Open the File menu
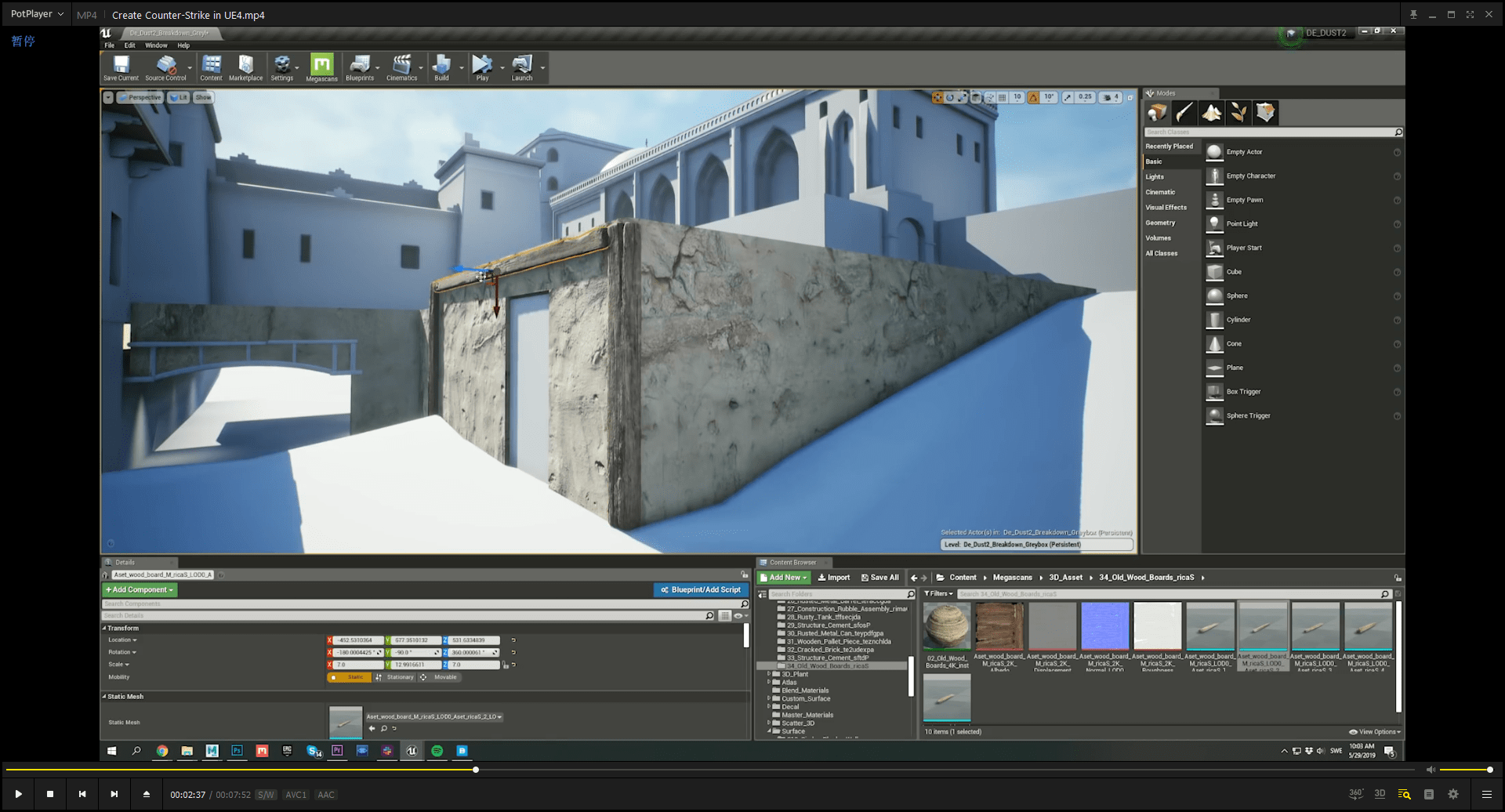The width and height of the screenshot is (1505, 812). (x=110, y=45)
